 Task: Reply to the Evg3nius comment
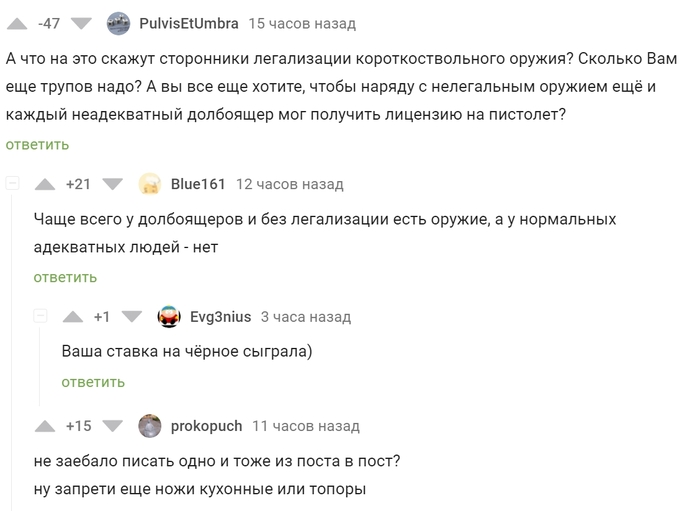click(93, 382)
